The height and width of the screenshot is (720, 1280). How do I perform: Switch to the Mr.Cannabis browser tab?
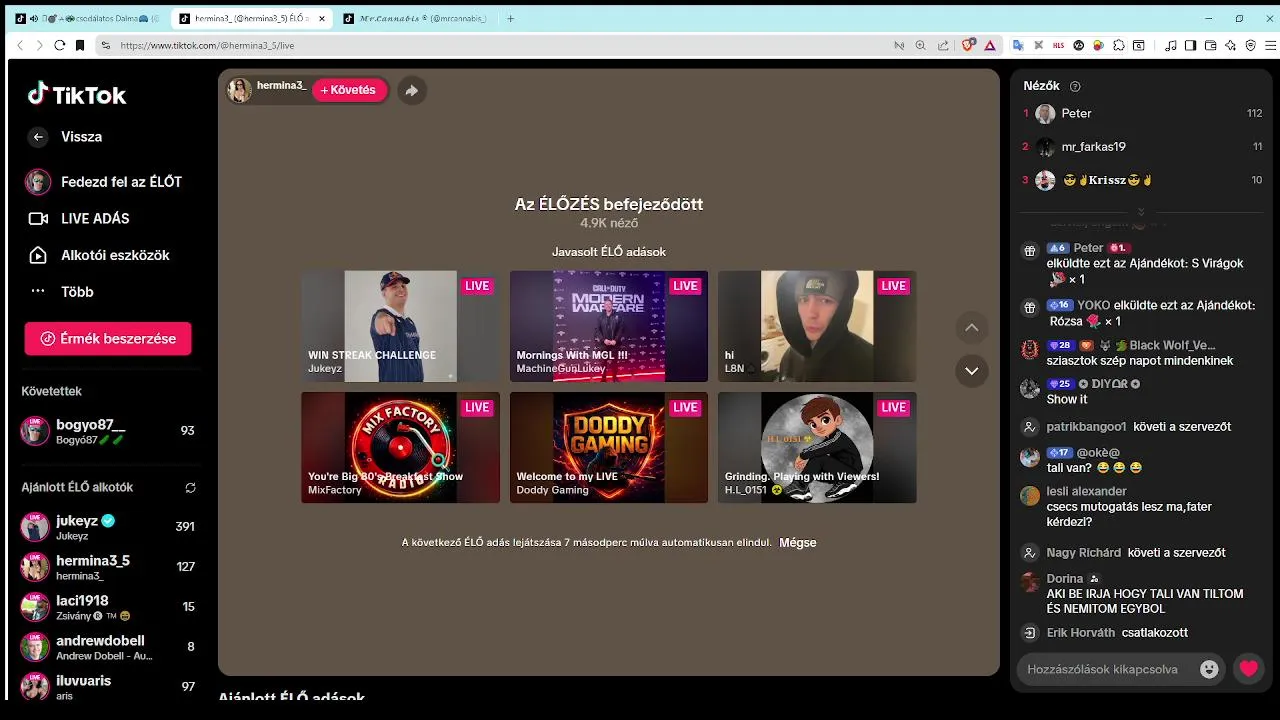(x=414, y=18)
